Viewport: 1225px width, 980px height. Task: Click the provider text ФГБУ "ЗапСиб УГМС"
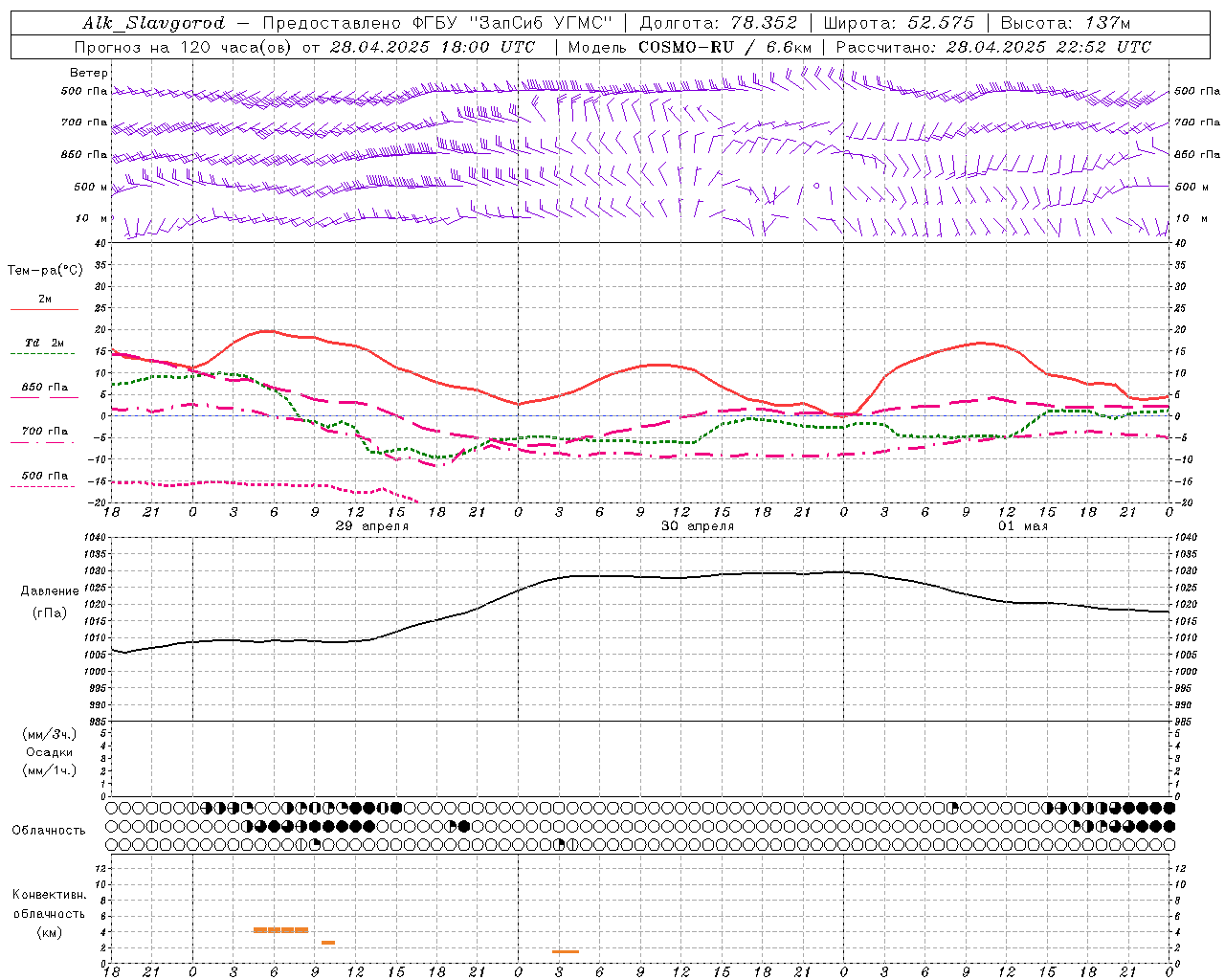click(512, 23)
